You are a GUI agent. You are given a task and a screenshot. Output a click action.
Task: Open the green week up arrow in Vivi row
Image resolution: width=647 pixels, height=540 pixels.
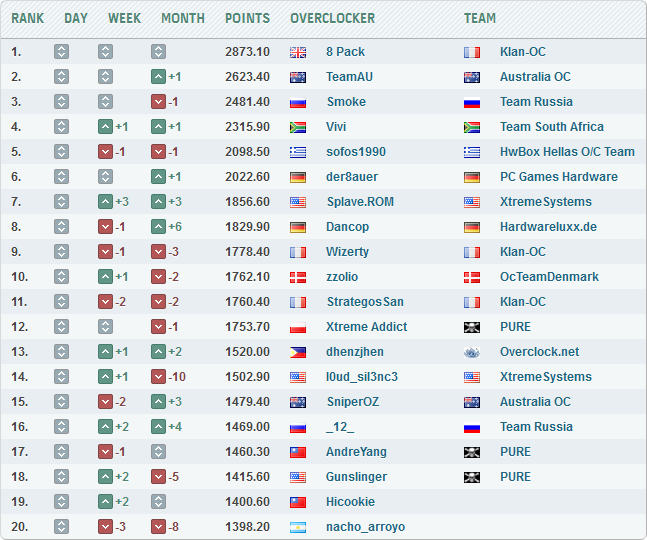(106, 127)
